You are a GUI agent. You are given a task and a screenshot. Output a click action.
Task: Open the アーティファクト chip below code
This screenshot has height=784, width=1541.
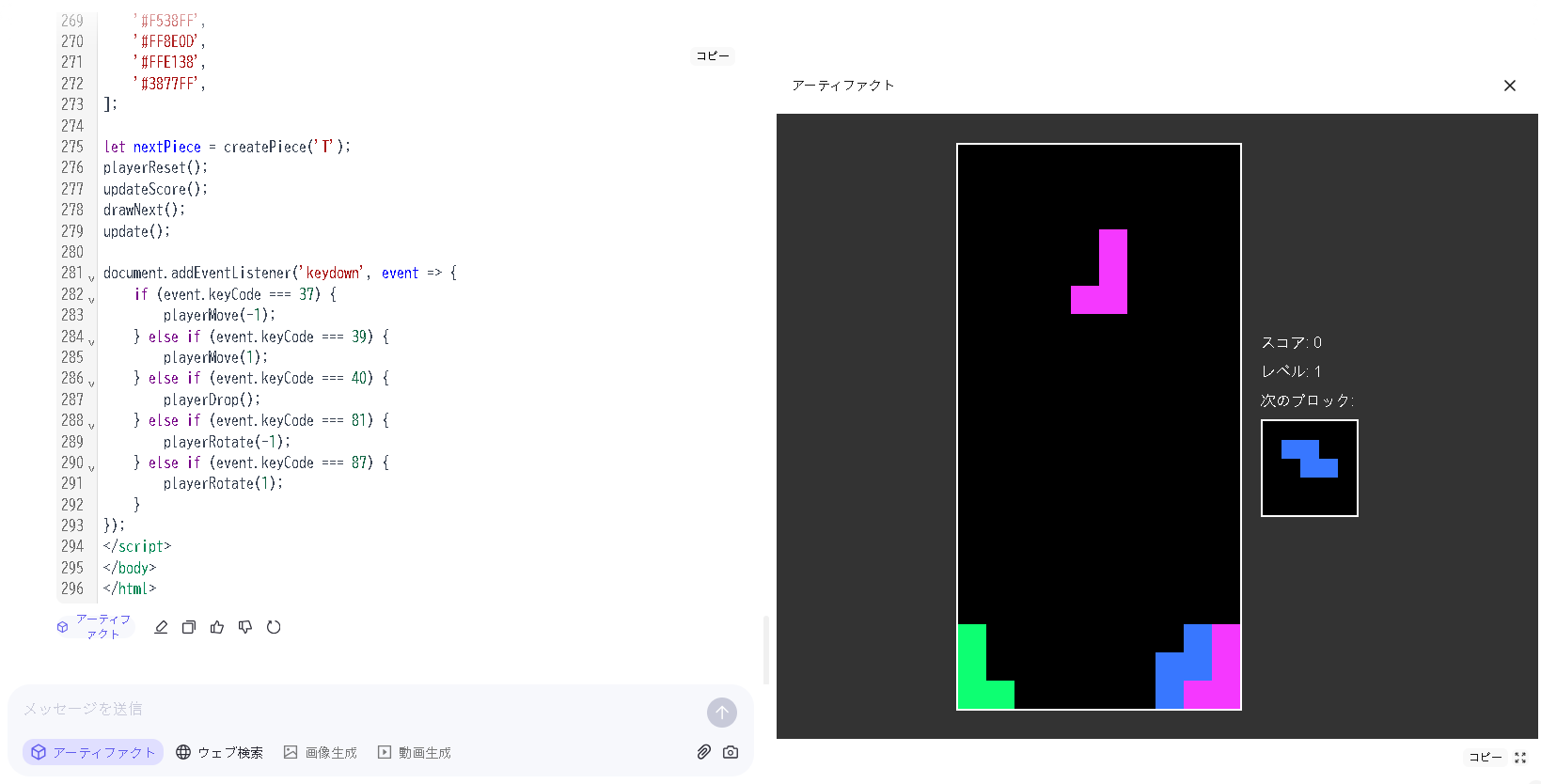tap(95, 627)
